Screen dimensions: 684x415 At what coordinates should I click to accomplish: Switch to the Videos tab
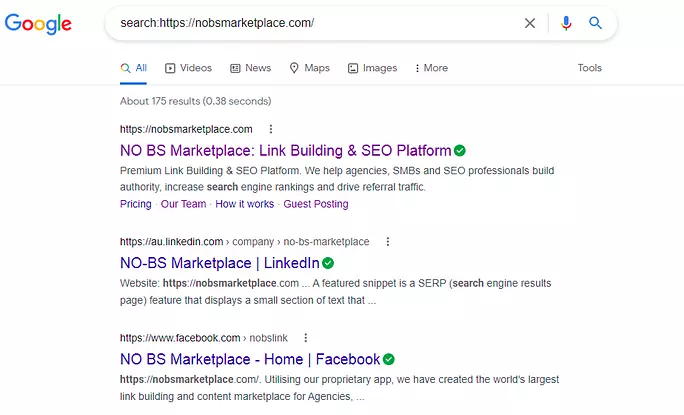click(x=188, y=68)
